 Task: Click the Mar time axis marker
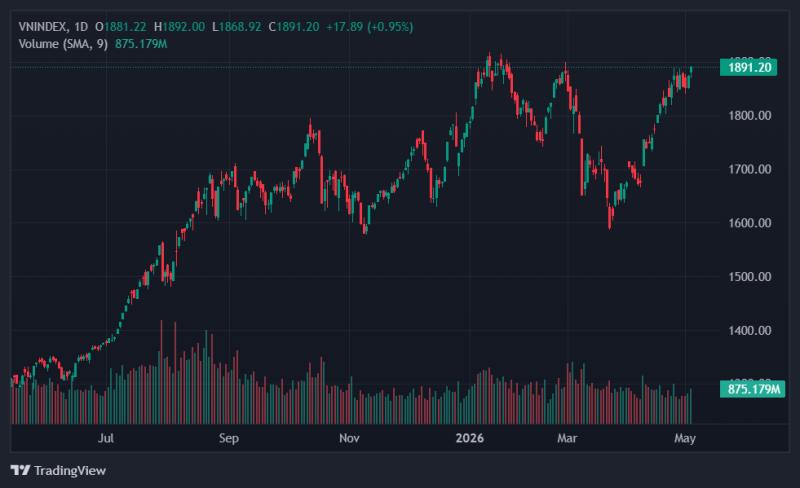[567, 438]
